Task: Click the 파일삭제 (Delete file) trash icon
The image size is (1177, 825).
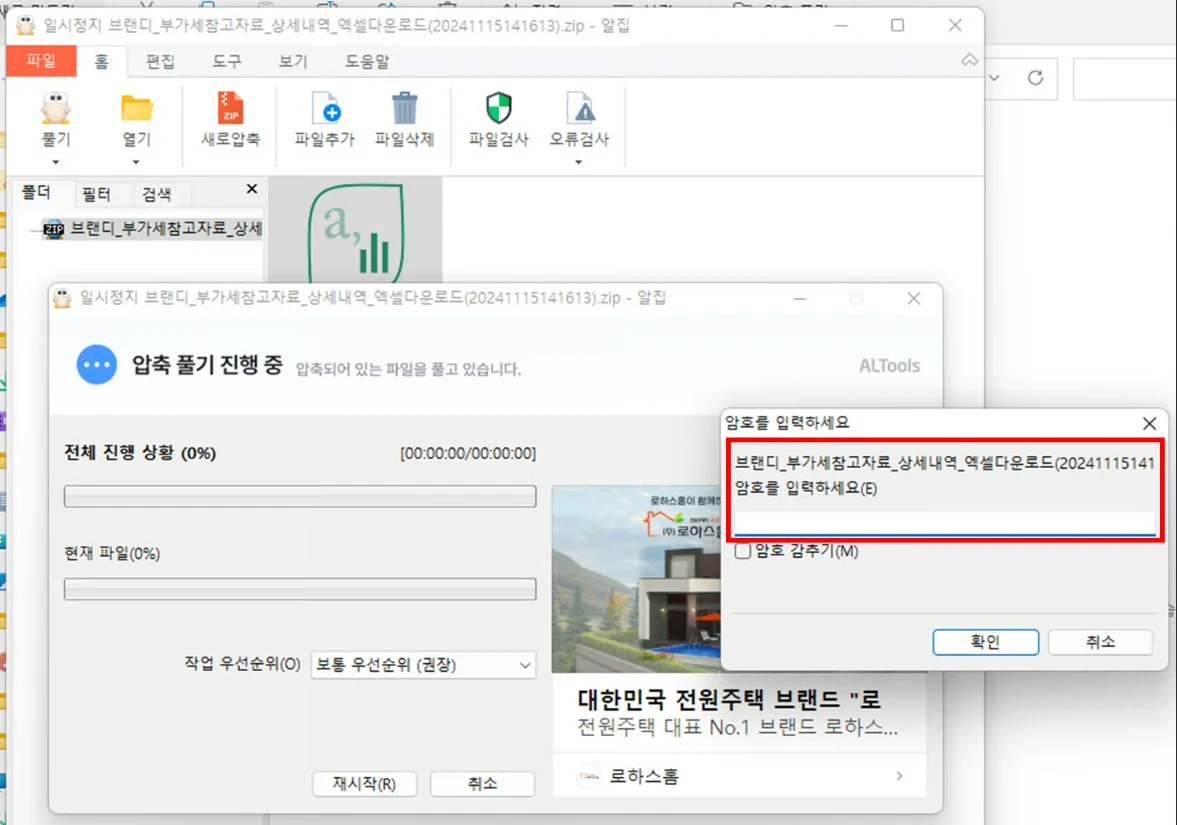Action: [404, 109]
